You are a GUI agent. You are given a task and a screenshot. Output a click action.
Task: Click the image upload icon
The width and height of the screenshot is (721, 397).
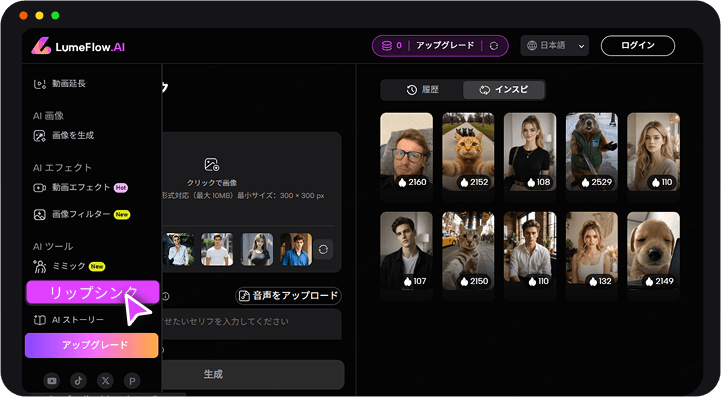[x=212, y=164]
